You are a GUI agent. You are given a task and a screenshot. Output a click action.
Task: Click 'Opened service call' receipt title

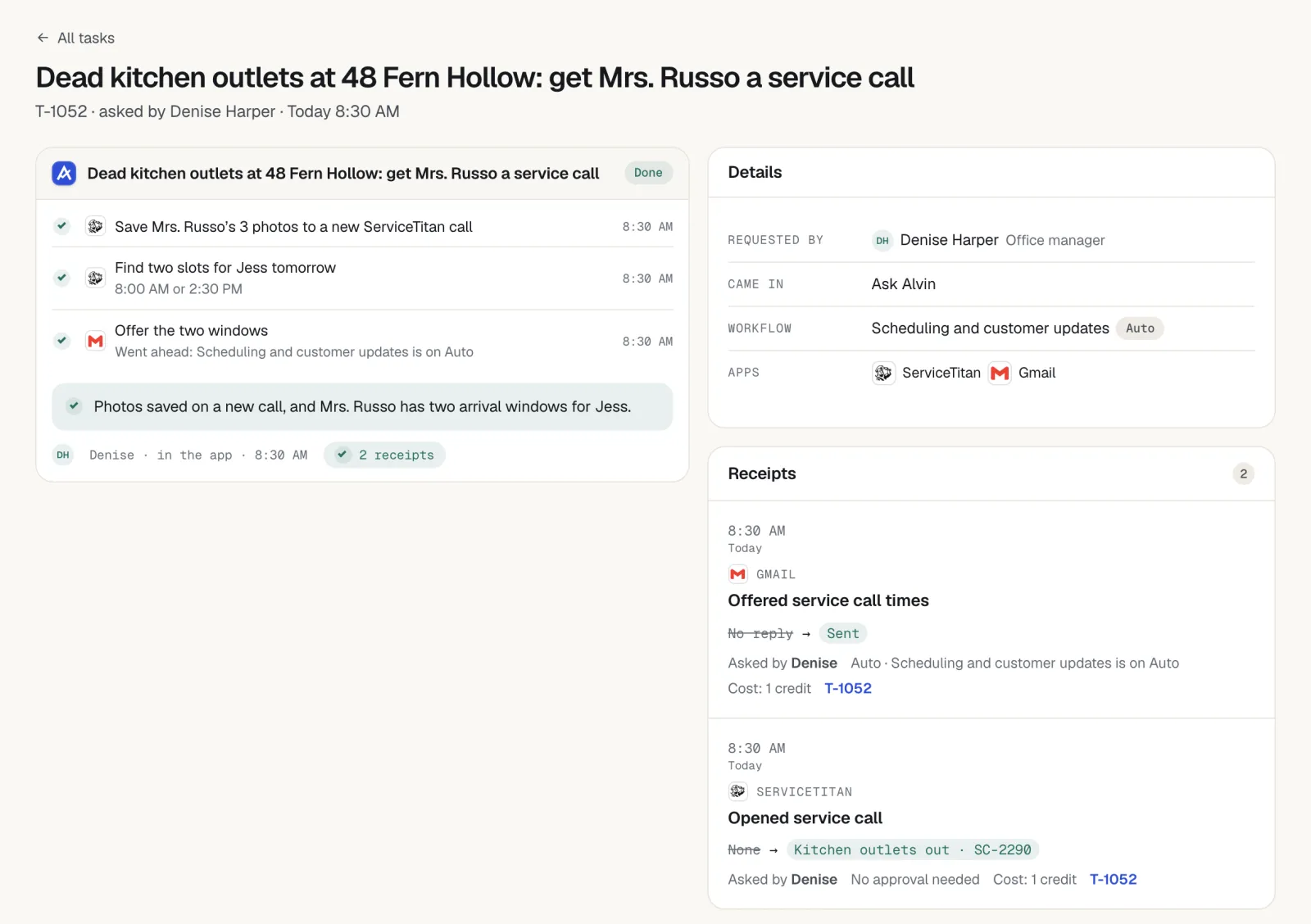tap(805, 818)
